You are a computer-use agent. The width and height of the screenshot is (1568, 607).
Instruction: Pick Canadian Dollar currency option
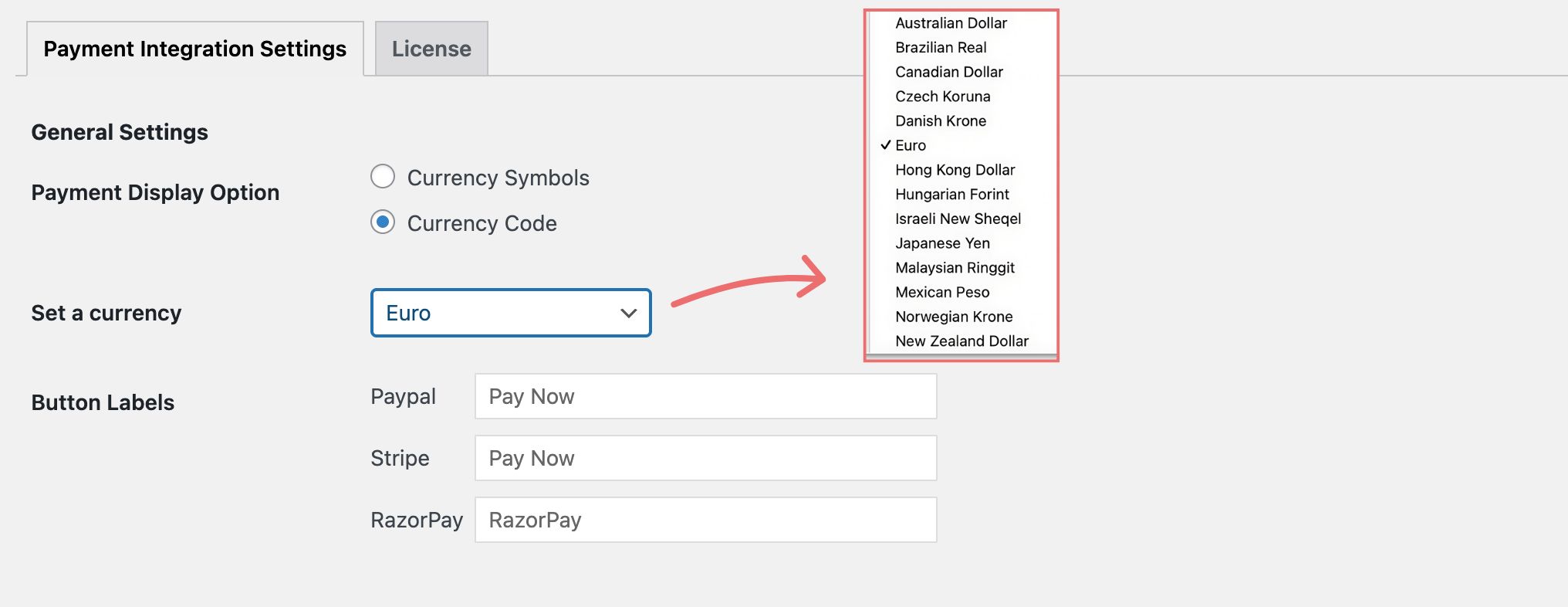pyautogui.click(x=949, y=72)
